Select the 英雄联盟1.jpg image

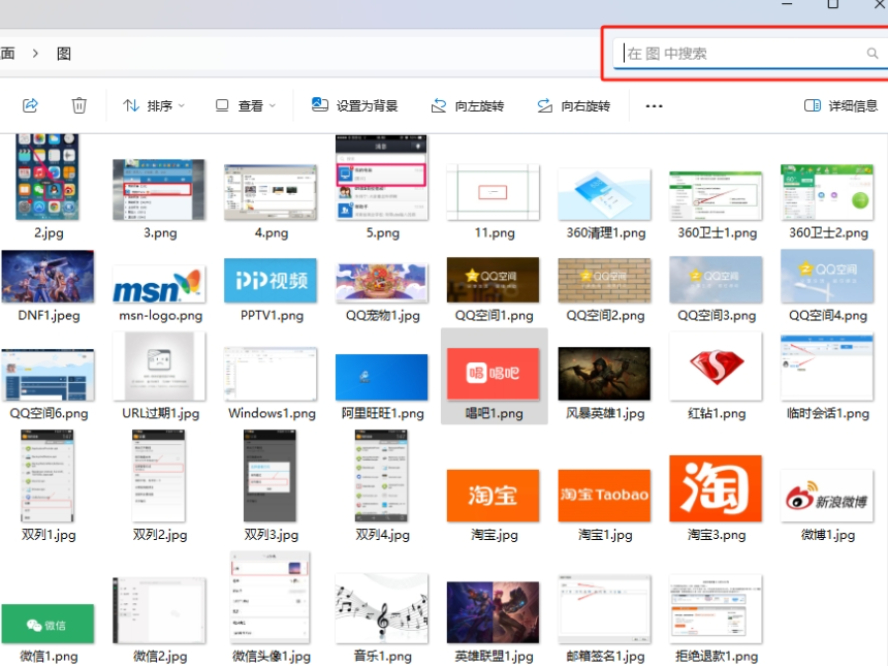pos(493,613)
